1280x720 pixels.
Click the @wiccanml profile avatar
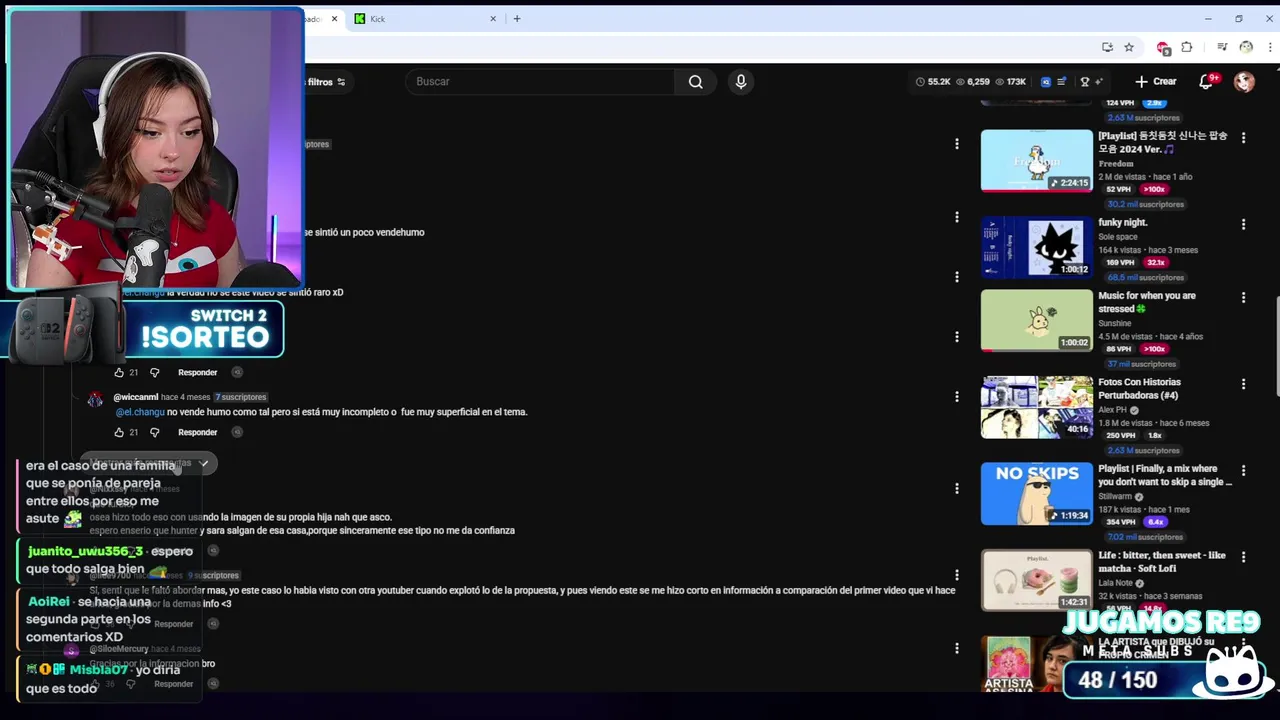[95, 400]
